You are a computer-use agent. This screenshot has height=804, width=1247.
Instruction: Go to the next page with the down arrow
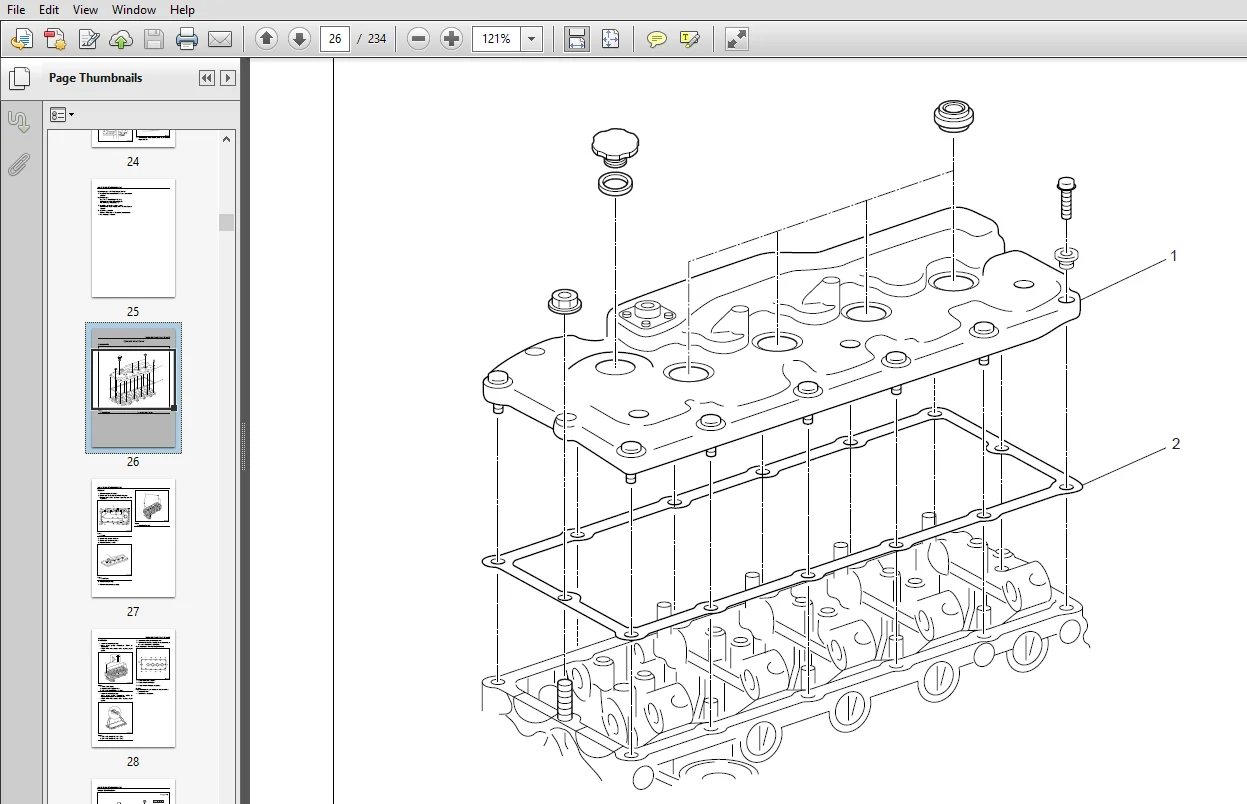click(x=299, y=39)
